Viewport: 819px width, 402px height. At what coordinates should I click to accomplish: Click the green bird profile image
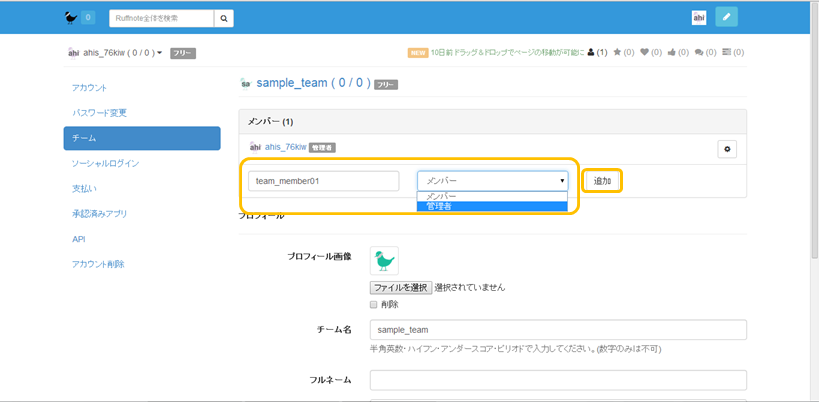384,260
